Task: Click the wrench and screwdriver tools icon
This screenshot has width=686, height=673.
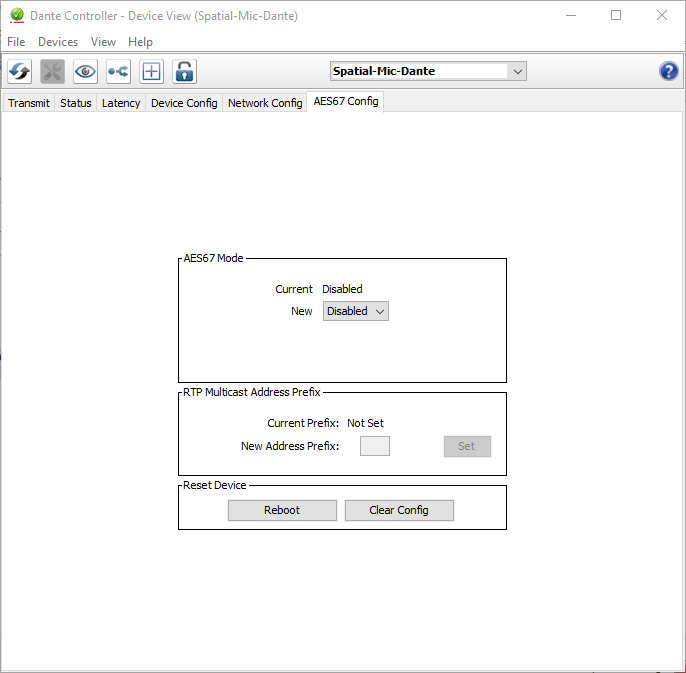Action: [x=52, y=71]
